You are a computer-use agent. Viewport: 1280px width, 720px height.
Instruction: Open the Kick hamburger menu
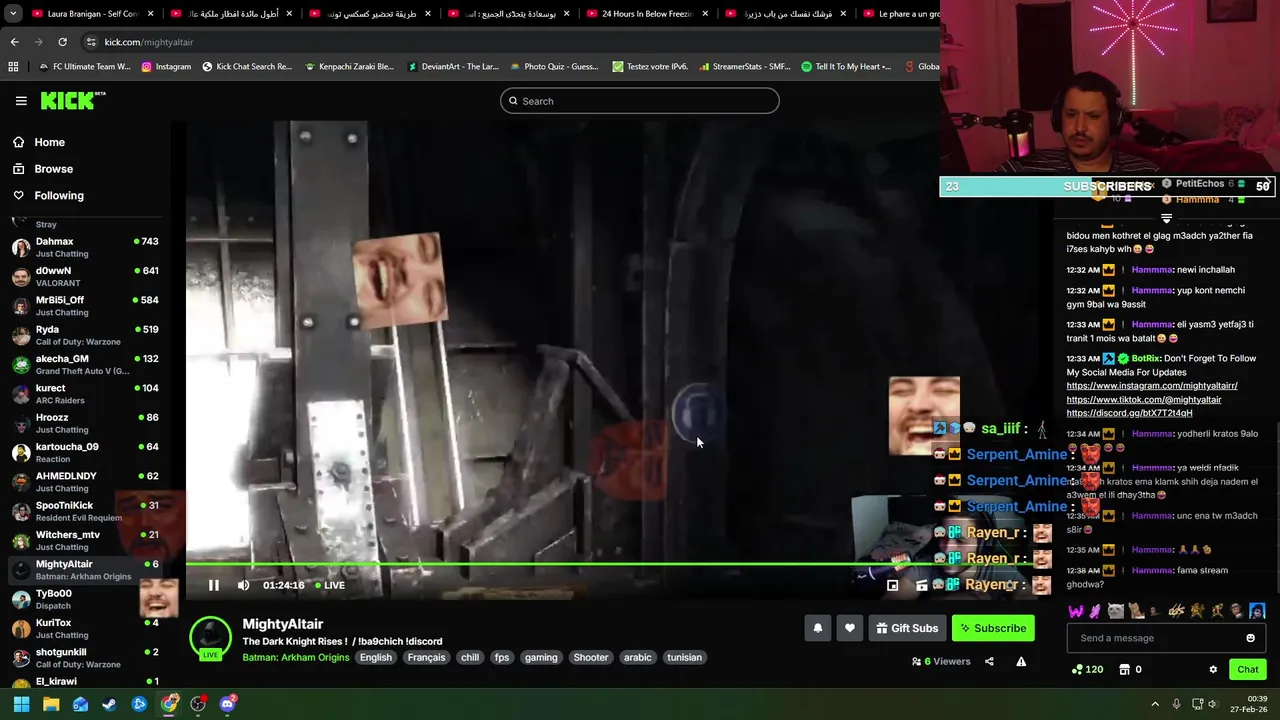pos(21,100)
